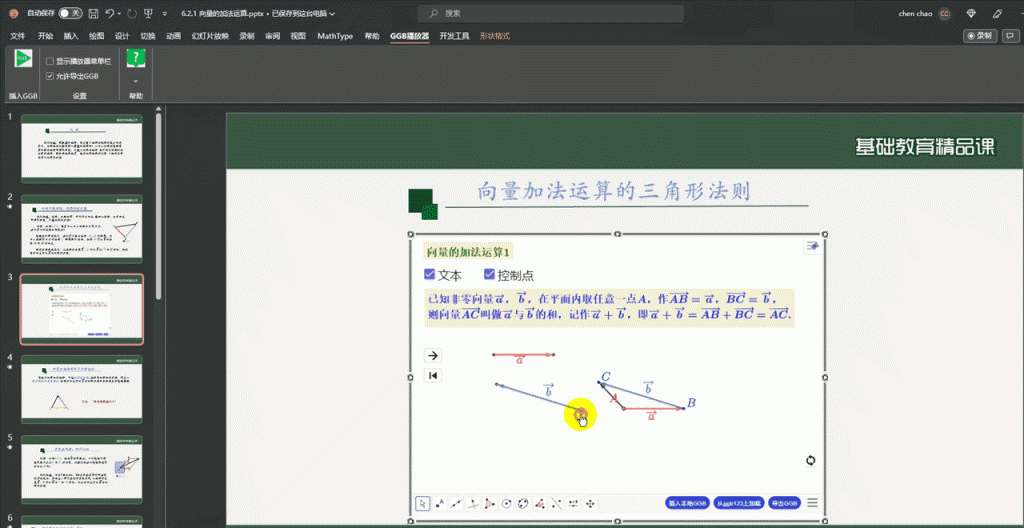
Task: Click the slide panel vertical scrollbar
Action: 158,206
